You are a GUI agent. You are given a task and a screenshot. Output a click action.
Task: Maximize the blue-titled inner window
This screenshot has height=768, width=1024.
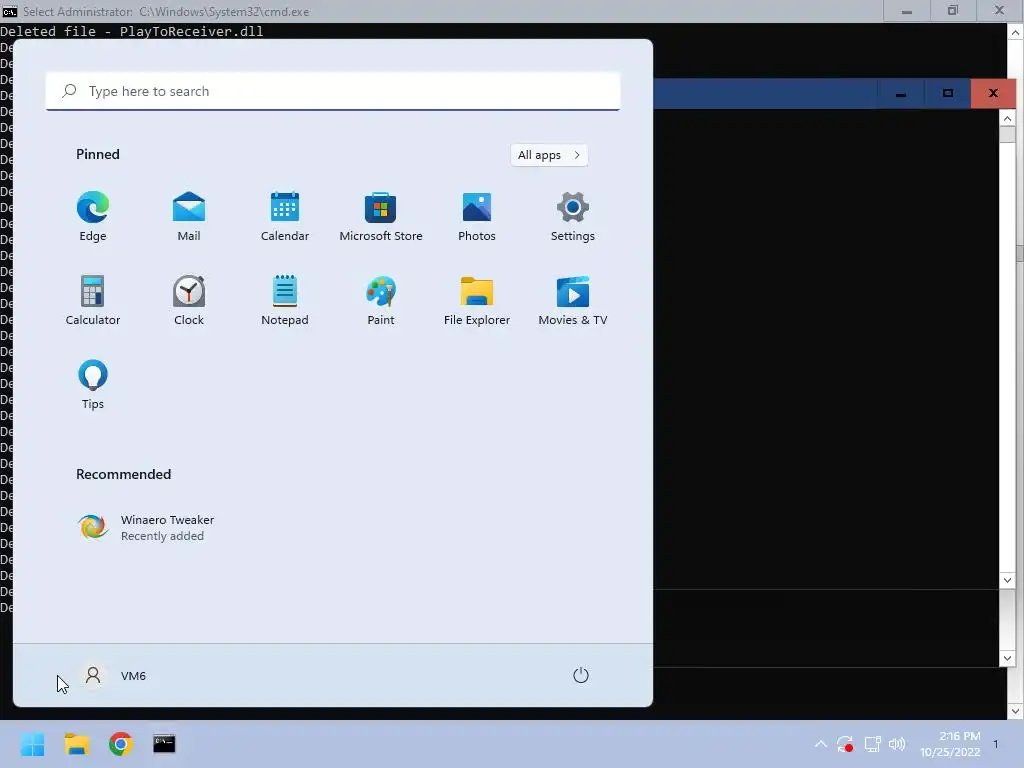(x=948, y=93)
